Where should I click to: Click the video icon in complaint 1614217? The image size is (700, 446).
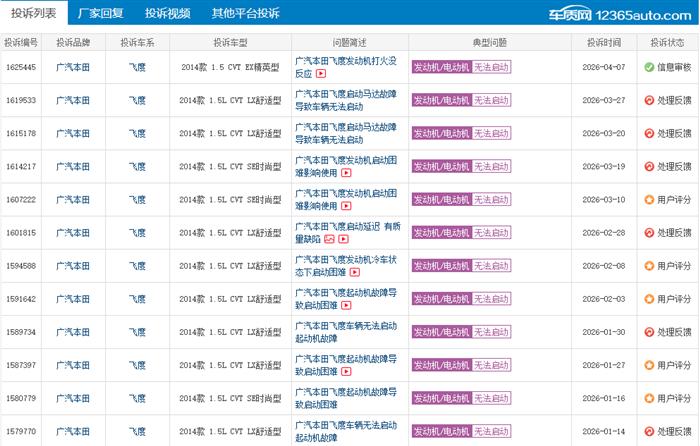346,173
